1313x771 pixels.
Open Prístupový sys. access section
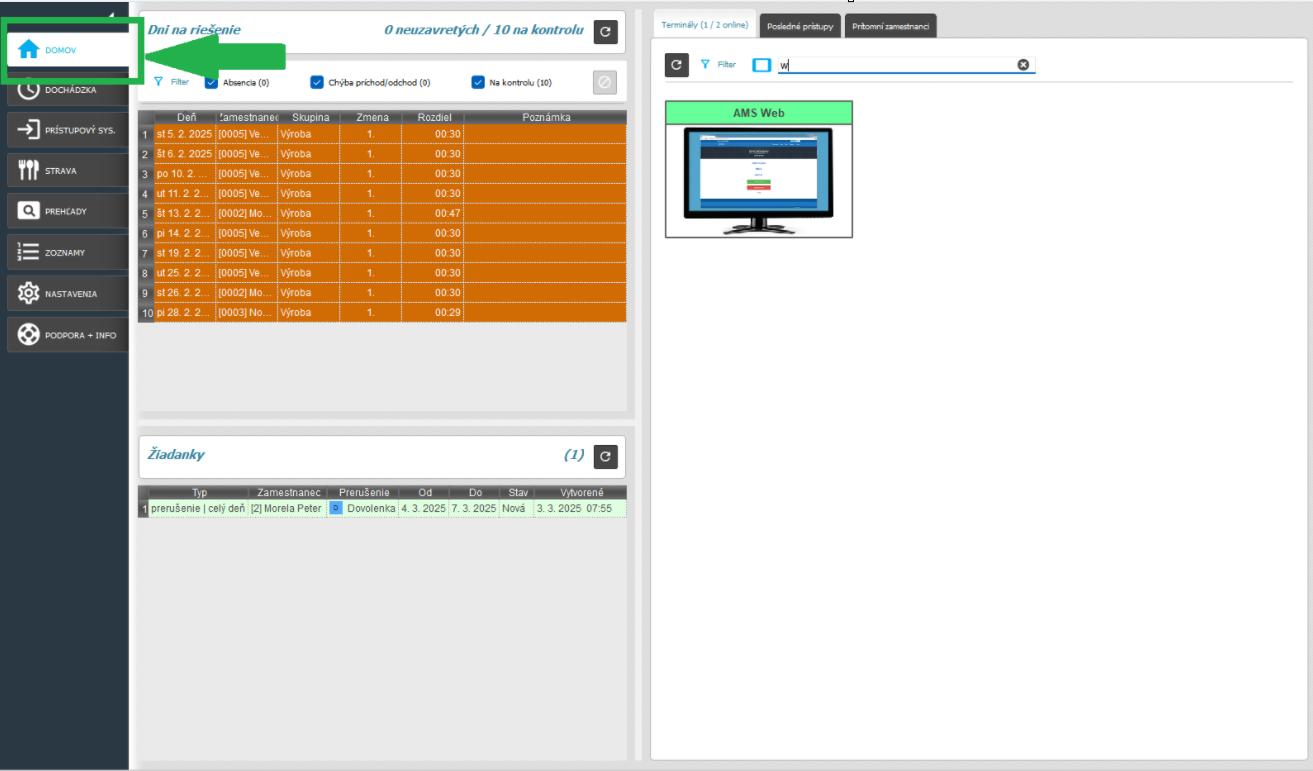66,130
